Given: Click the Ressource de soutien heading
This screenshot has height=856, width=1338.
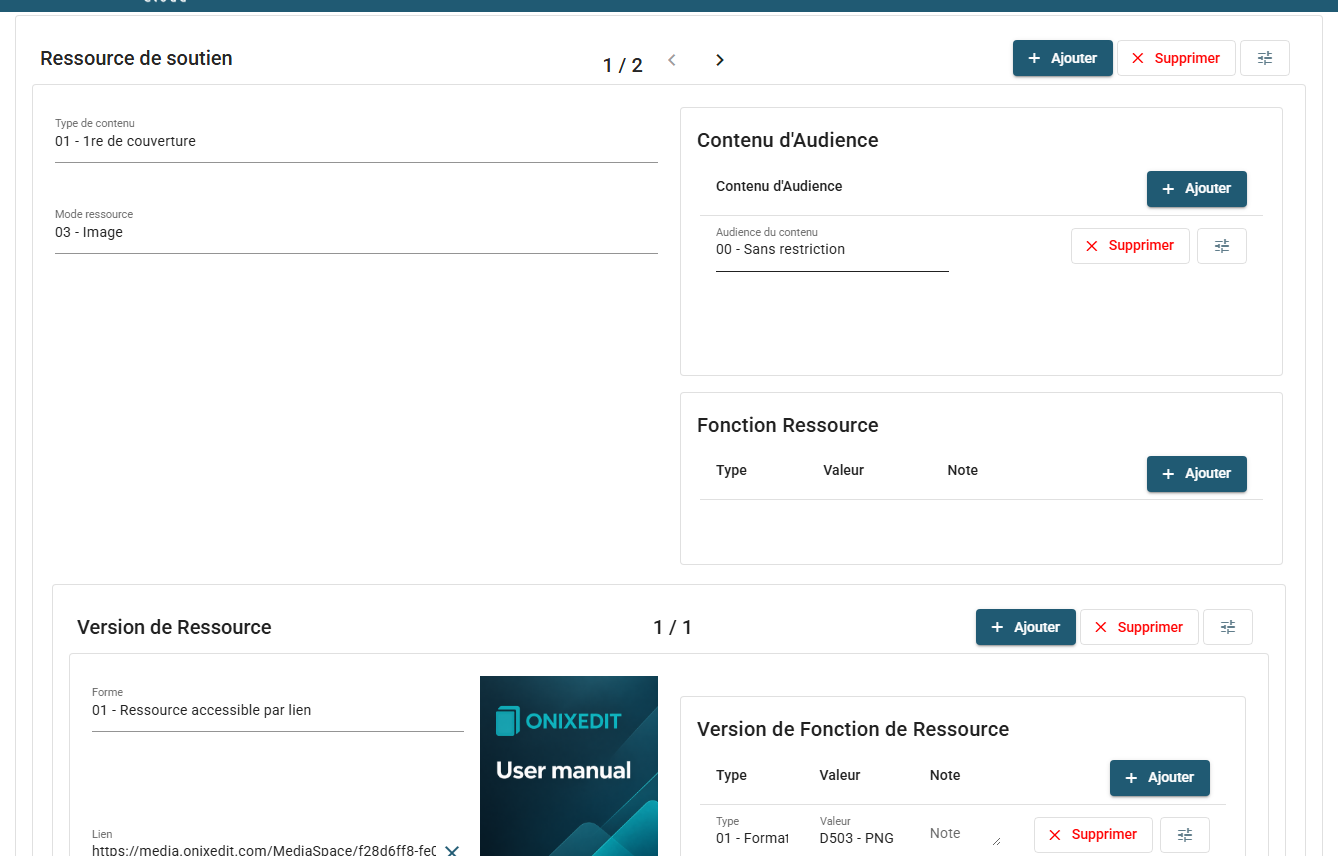Looking at the screenshot, I should pyautogui.click(x=136, y=58).
